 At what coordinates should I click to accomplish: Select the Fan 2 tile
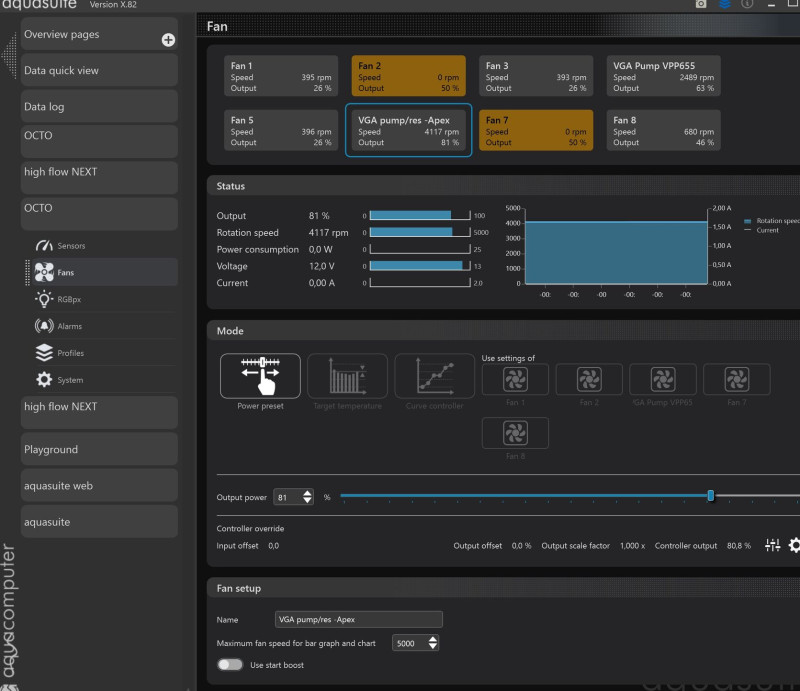408,77
